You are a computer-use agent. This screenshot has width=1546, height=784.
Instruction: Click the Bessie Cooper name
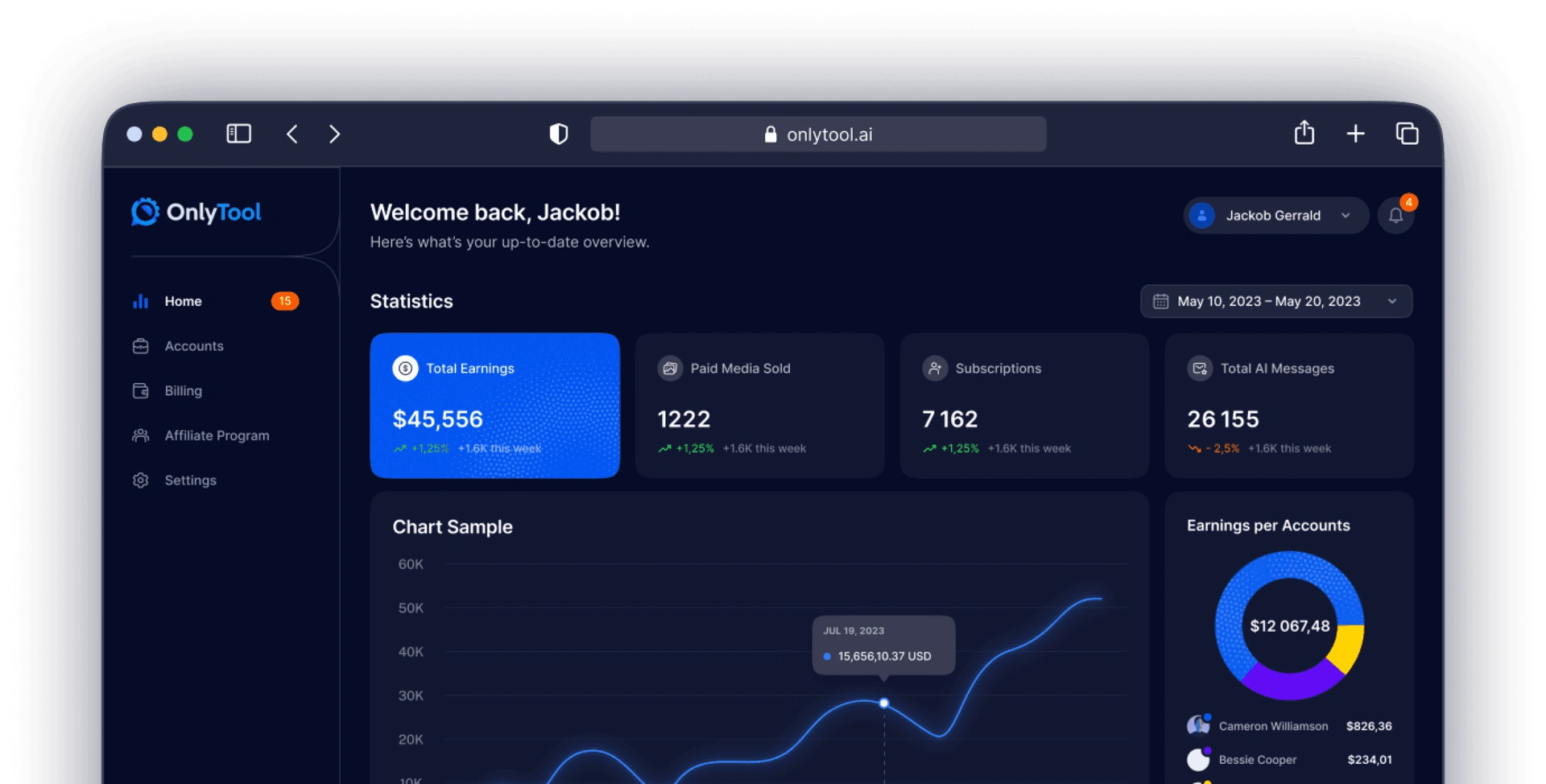click(x=1258, y=760)
